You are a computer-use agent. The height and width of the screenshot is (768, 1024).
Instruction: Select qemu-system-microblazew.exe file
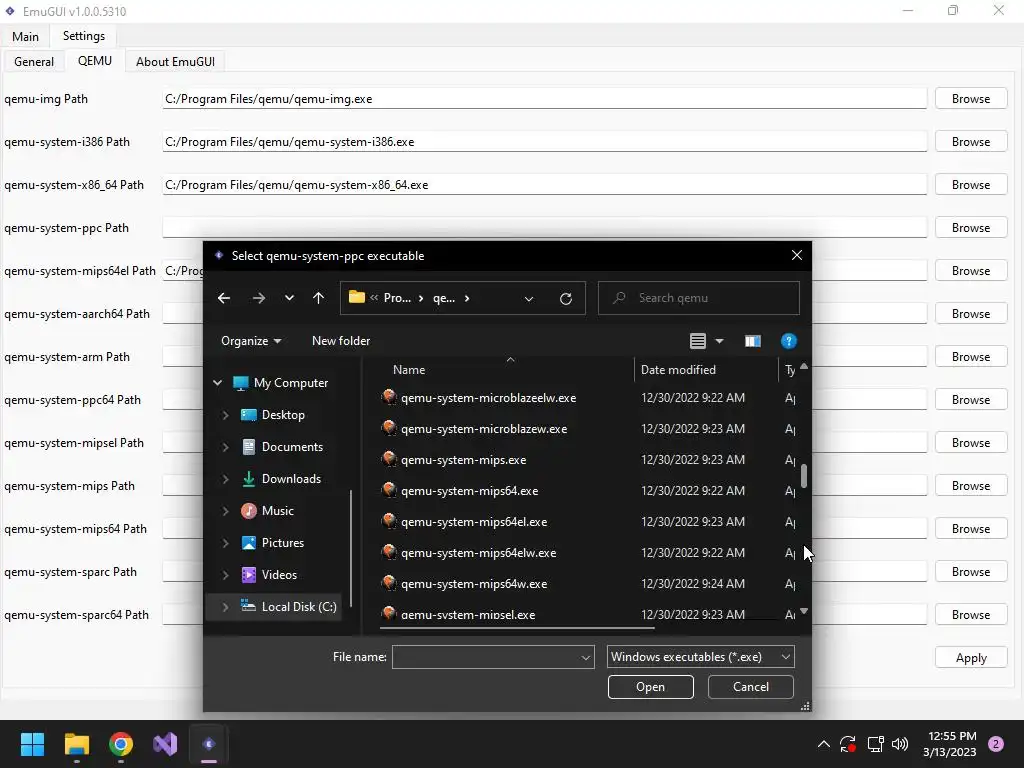[475, 429]
